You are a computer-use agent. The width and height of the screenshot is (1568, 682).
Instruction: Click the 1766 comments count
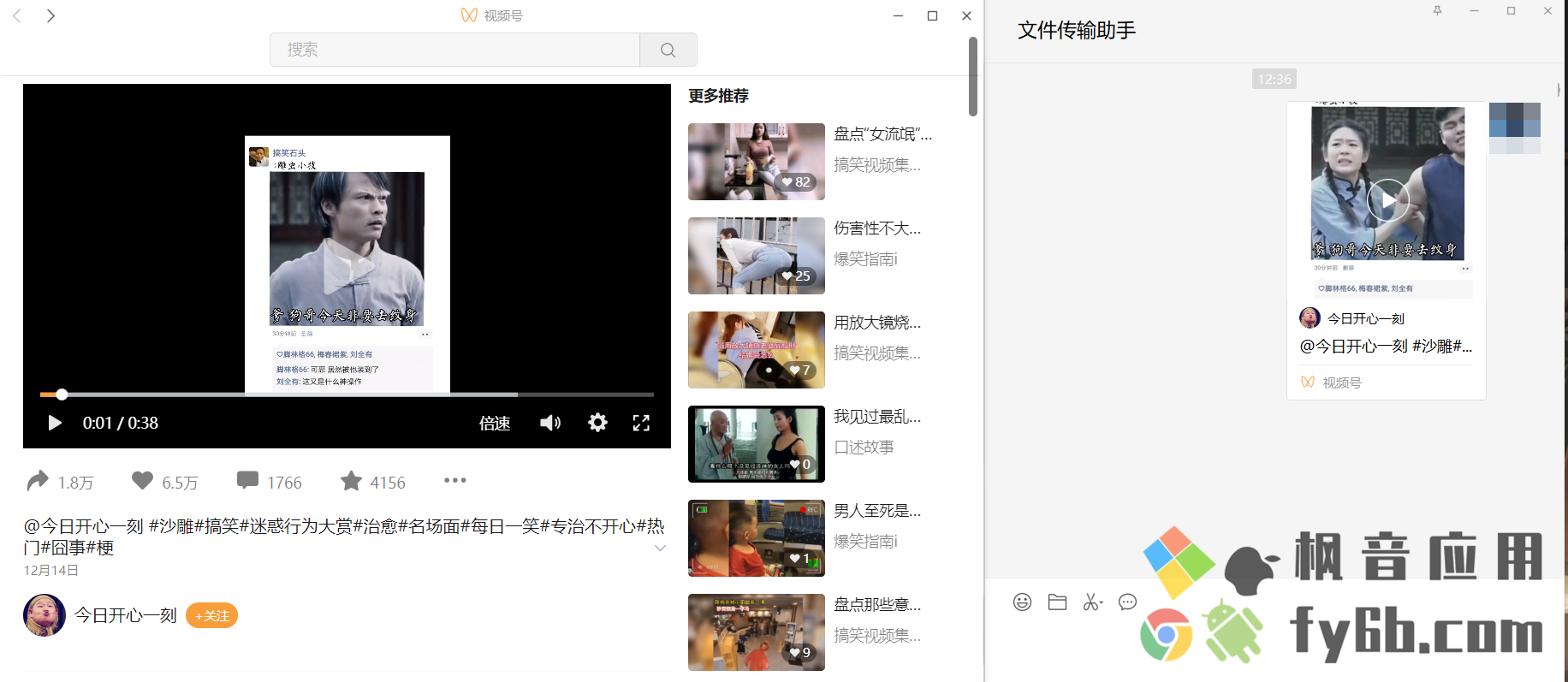click(x=284, y=483)
